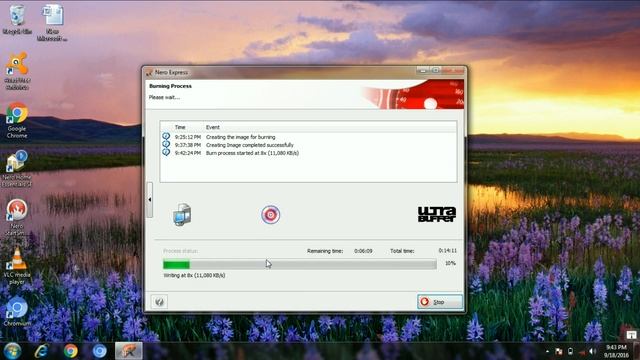Click the Time column header
This screenshot has width=640, height=360.
pos(180,127)
